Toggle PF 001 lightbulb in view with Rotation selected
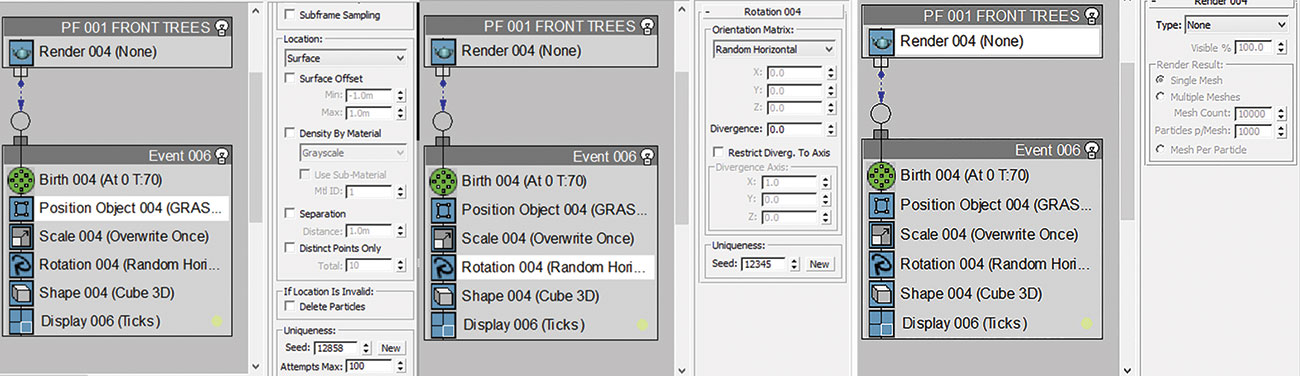 click(x=647, y=26)
